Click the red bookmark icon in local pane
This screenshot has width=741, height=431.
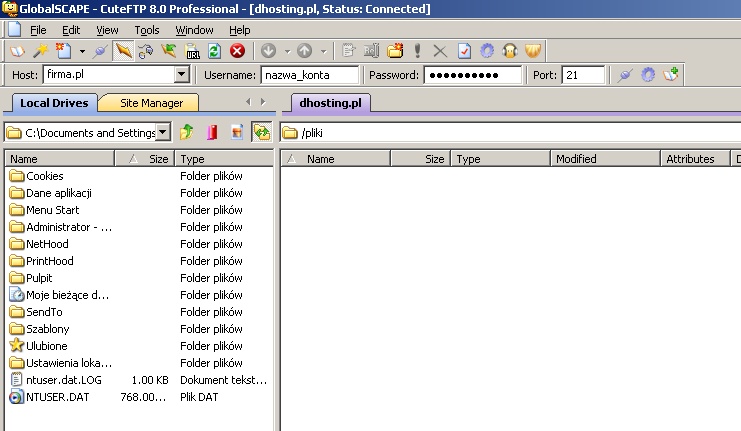(x=212, y=132)
